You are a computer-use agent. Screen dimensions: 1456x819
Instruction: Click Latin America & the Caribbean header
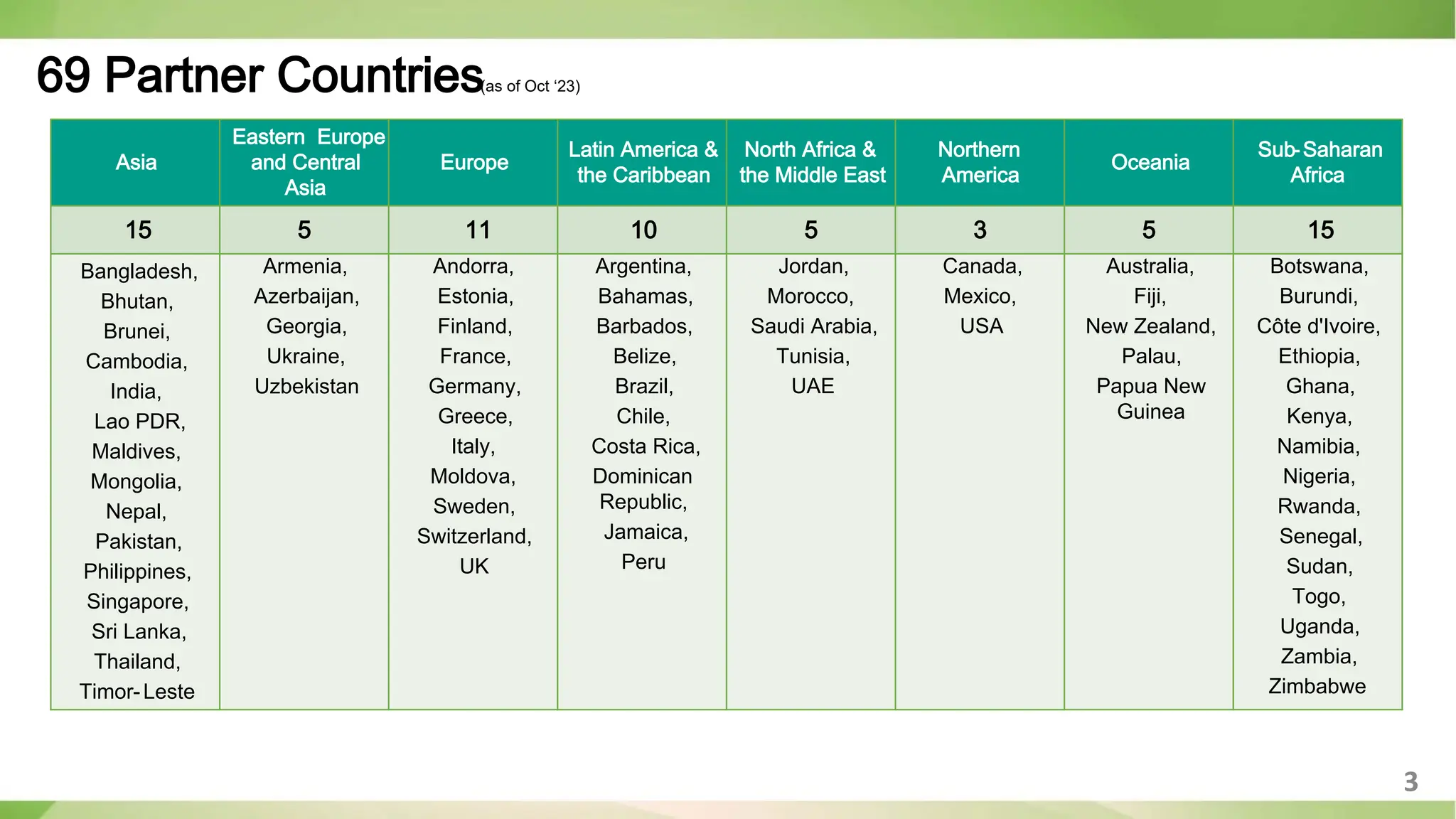pyautogui.click(x=643, y=163)
